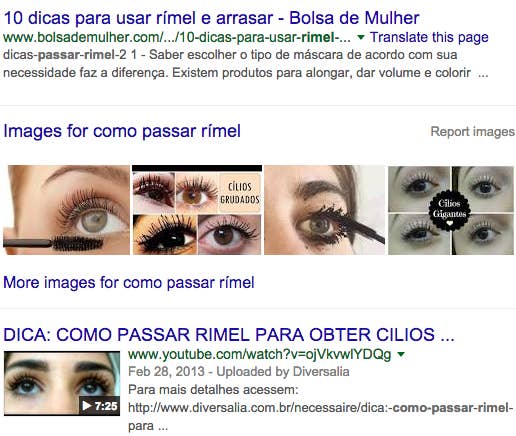This screenshot has width=516, height=436.
Task: Expand the arrow next to the YouTube URL
Action: coord(401,354)
